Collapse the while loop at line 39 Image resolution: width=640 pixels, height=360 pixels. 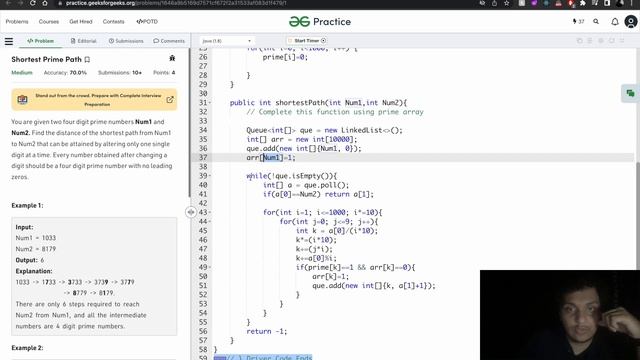(210, 176)
